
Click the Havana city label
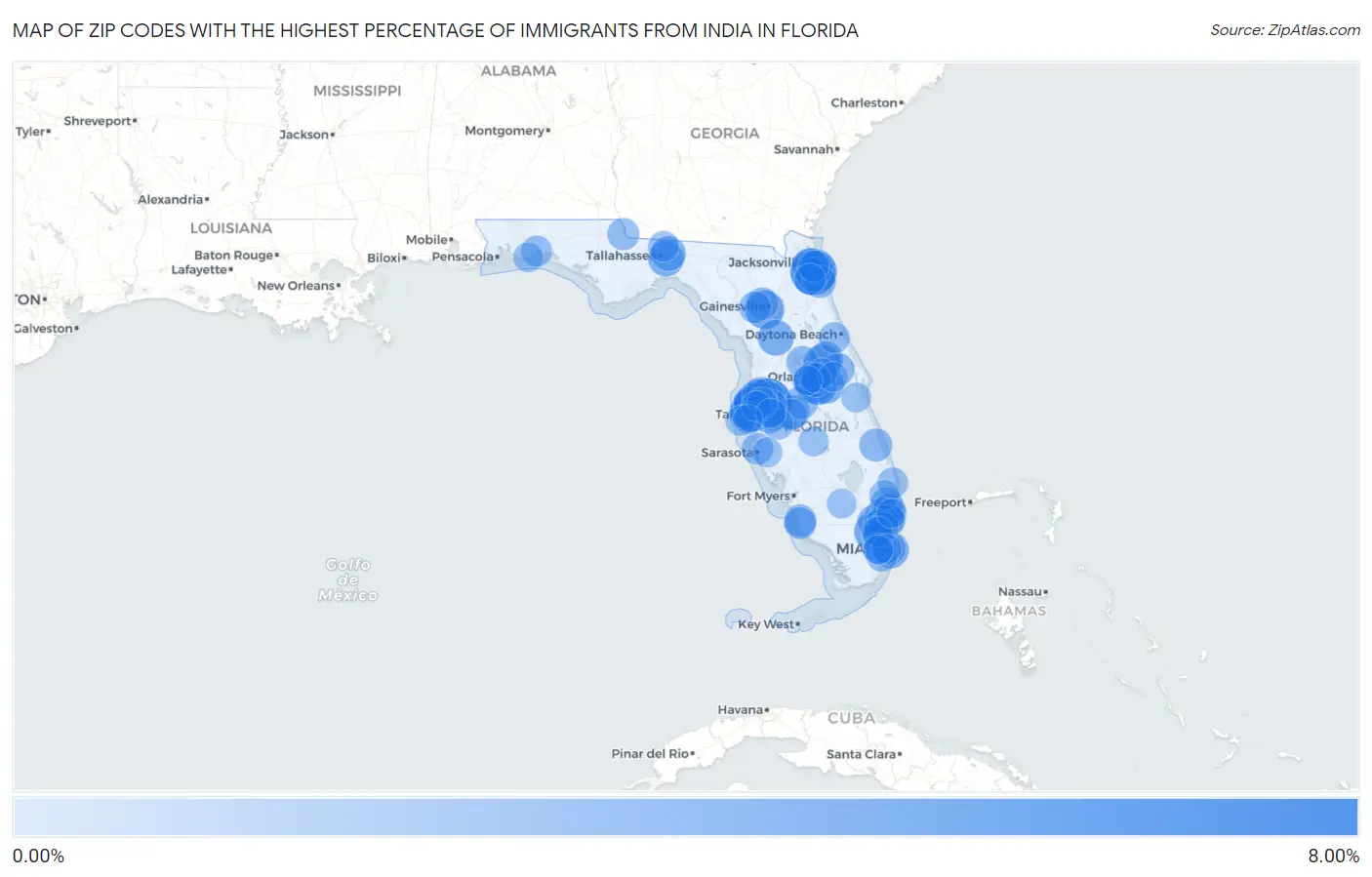743,710
